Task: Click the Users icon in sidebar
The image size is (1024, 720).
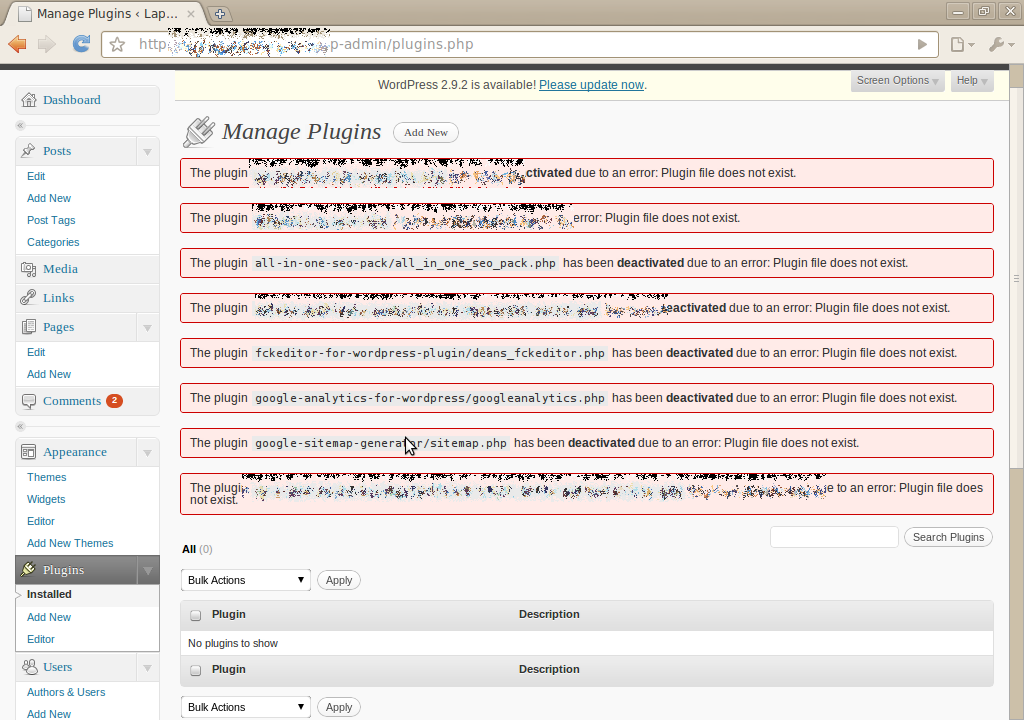Action: tap(29, 667)
